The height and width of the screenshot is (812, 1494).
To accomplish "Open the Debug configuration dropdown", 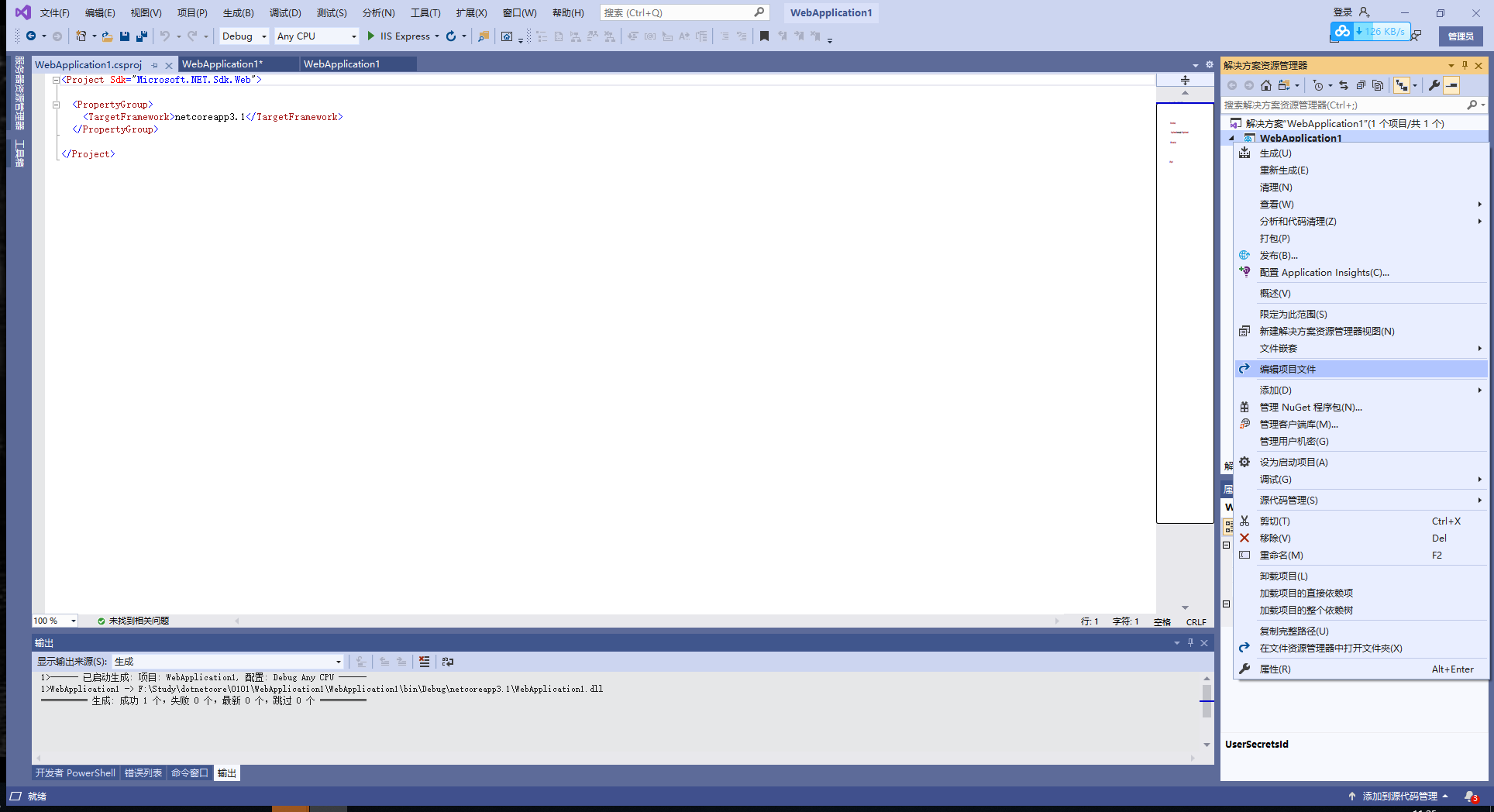I will coord(243,36).
